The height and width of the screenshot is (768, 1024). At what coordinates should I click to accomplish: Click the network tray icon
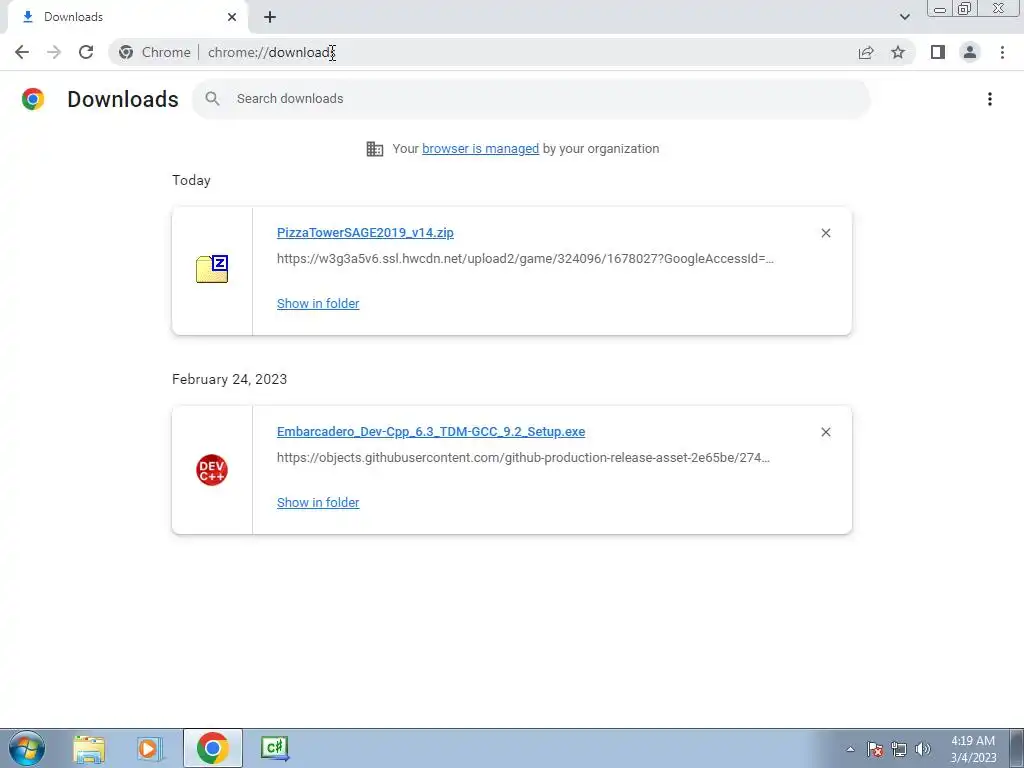click(x=899, y=749)
